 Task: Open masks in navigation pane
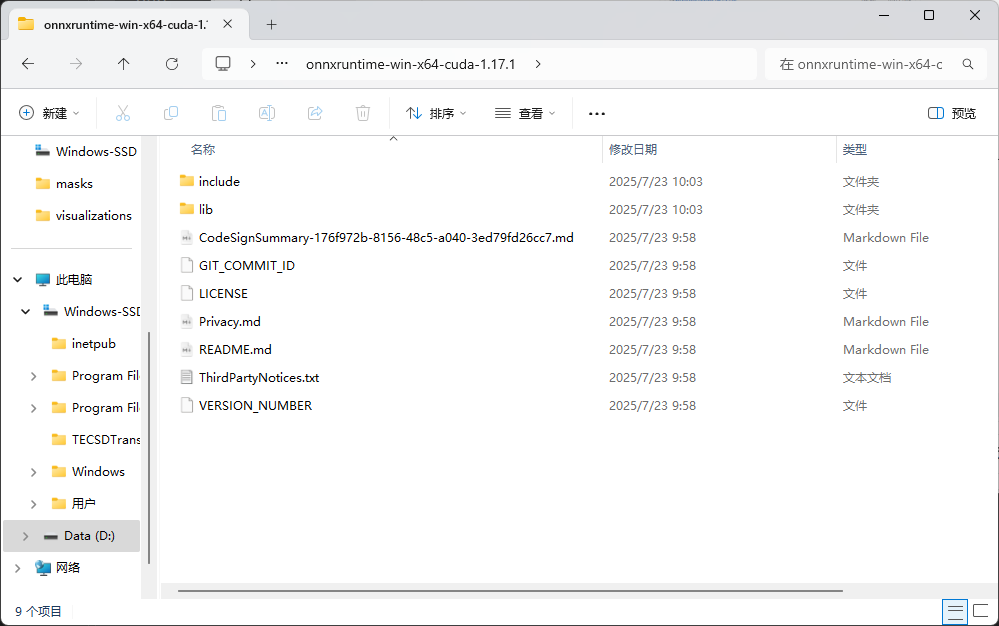pos(74,183)
